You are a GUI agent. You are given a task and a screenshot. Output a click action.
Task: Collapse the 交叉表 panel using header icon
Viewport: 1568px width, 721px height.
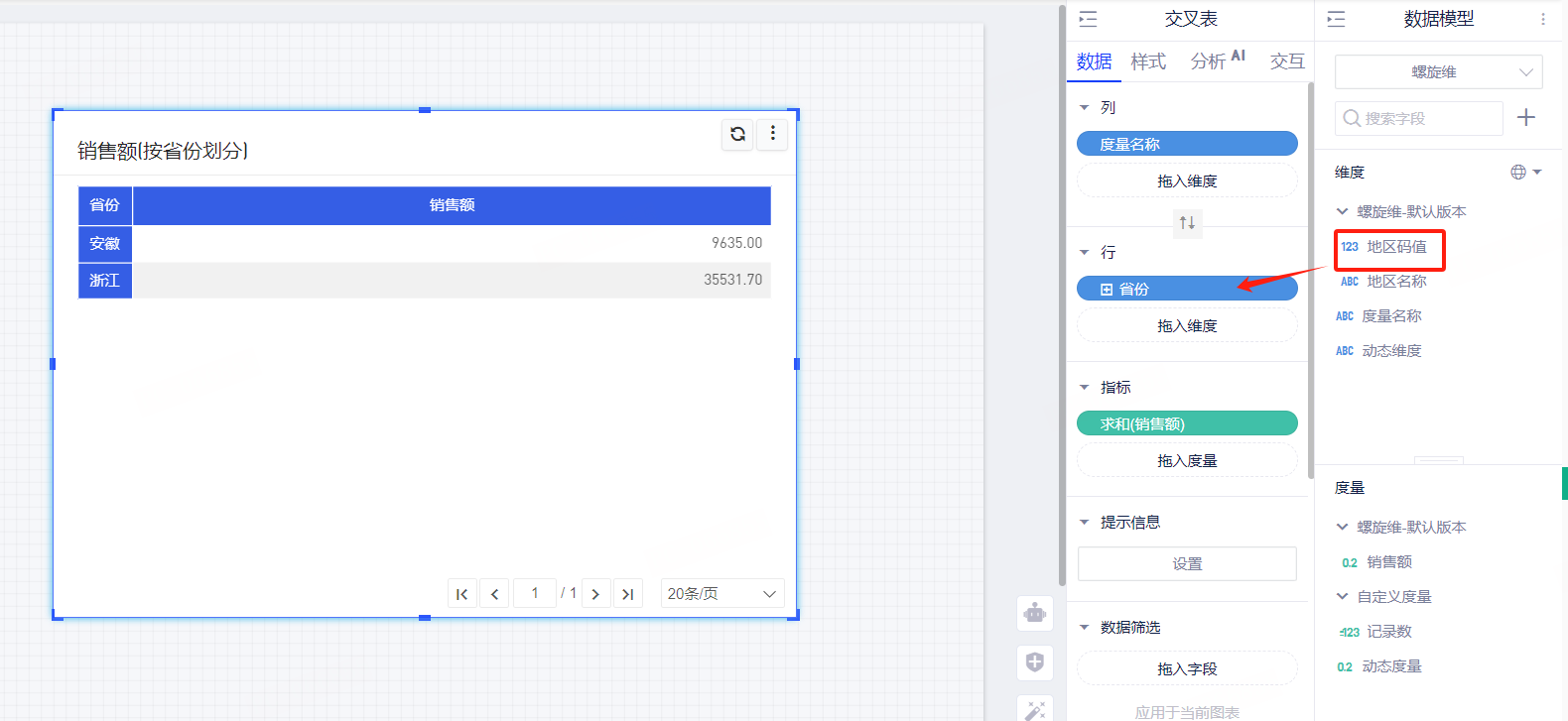point(1089,19)
